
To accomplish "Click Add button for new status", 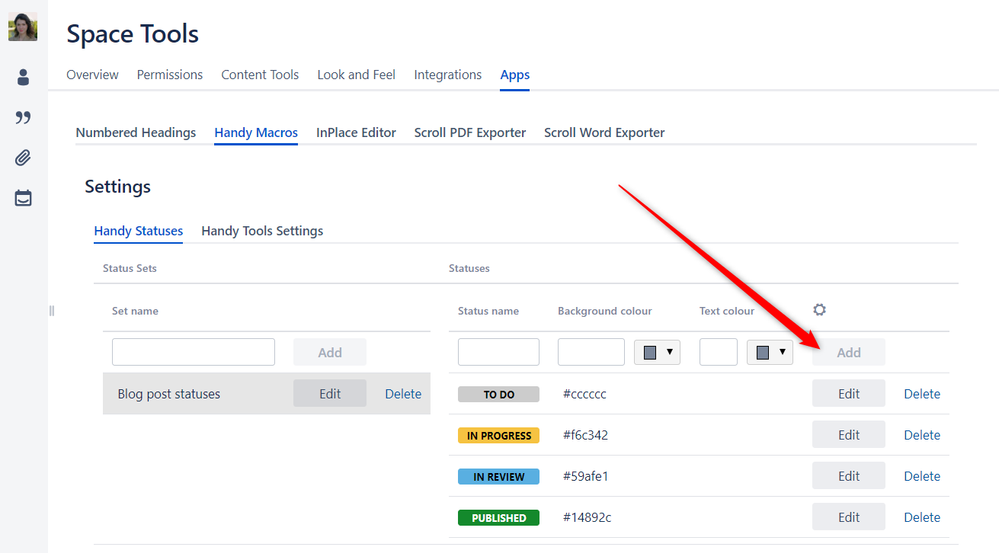I will [x=849, y=352].
